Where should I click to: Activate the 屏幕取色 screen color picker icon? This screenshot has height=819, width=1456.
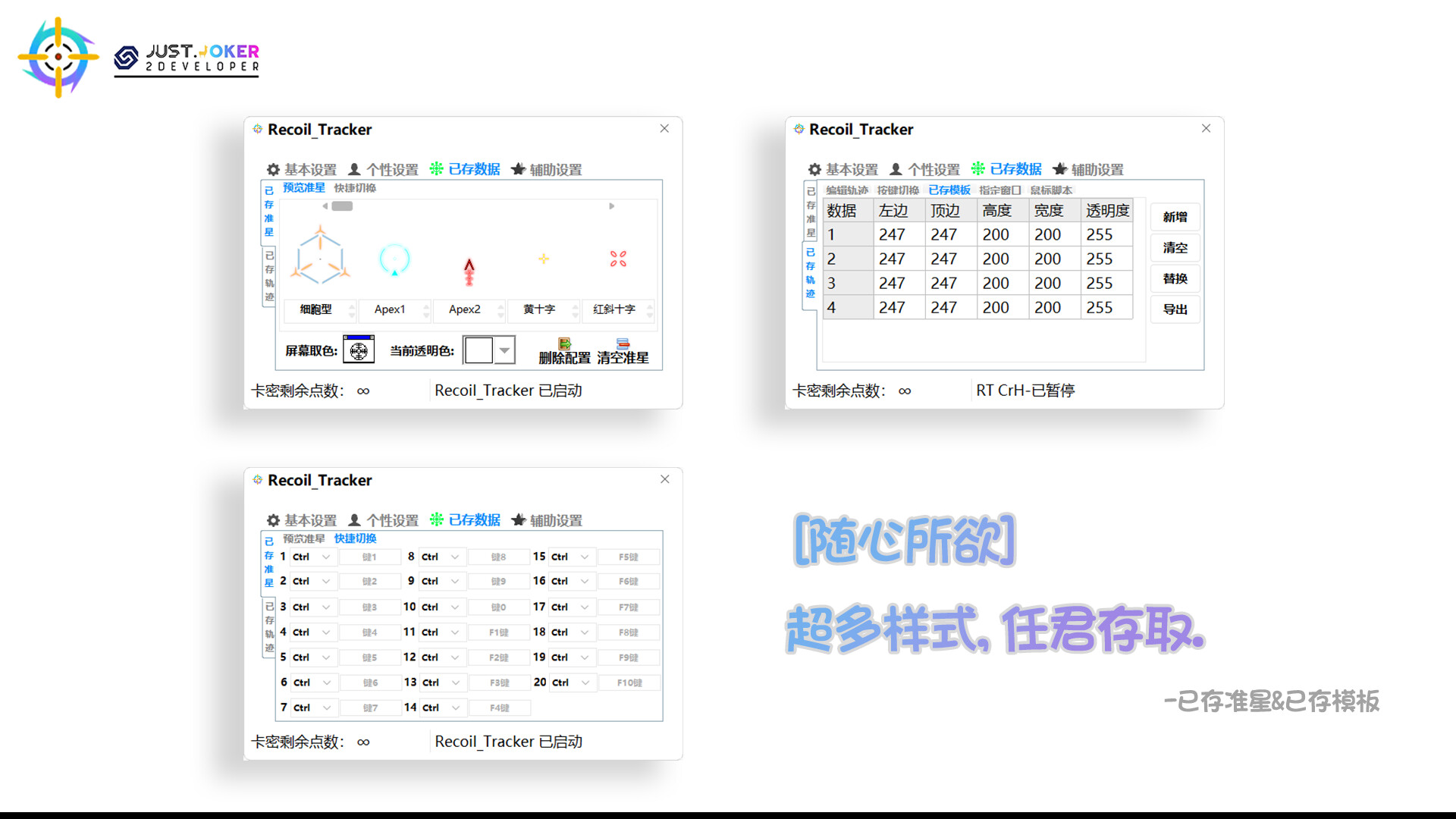(358, 350)
